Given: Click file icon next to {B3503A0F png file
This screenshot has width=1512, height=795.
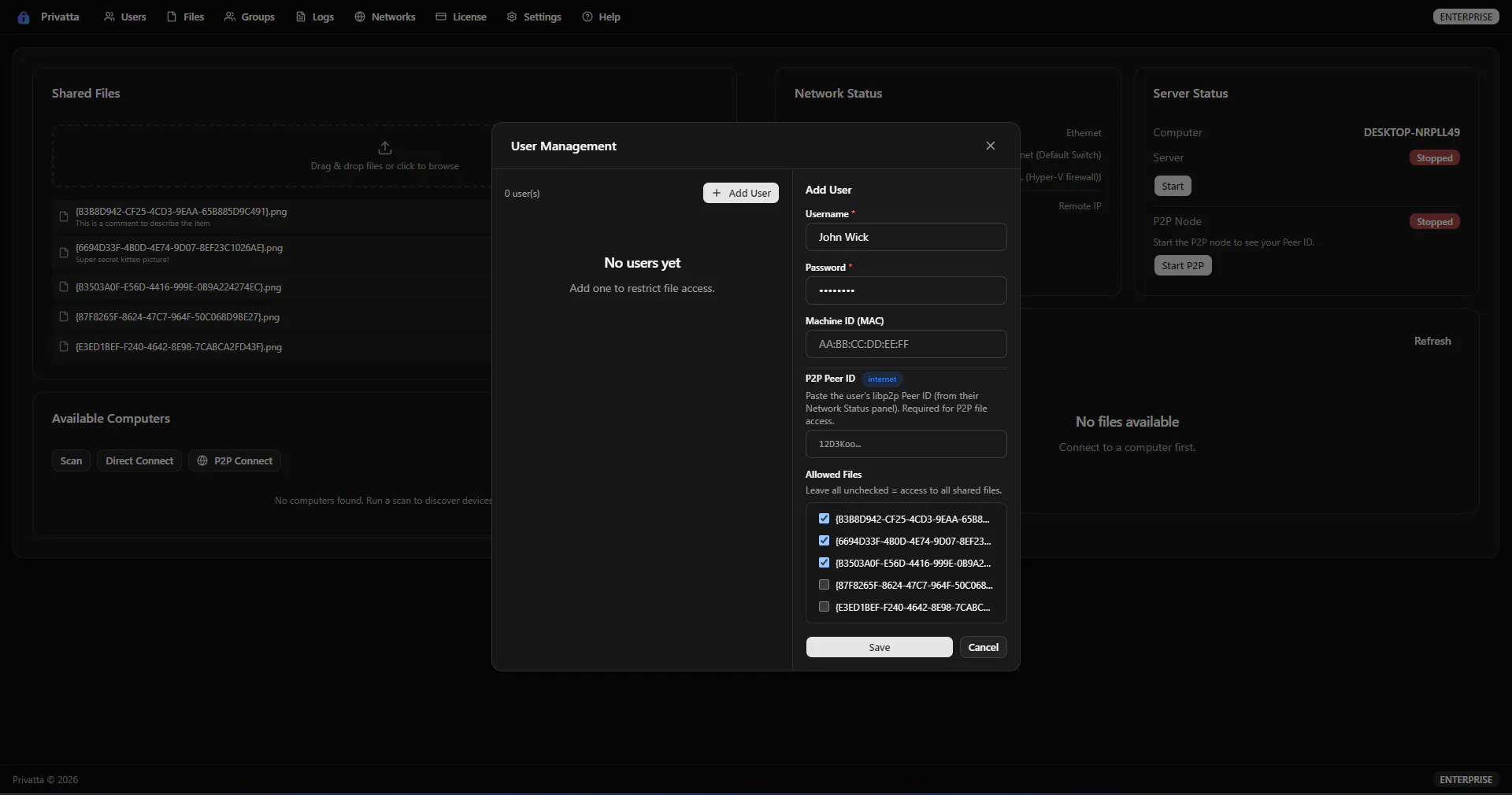Looking at the screenshot, I should pos(64,287).
